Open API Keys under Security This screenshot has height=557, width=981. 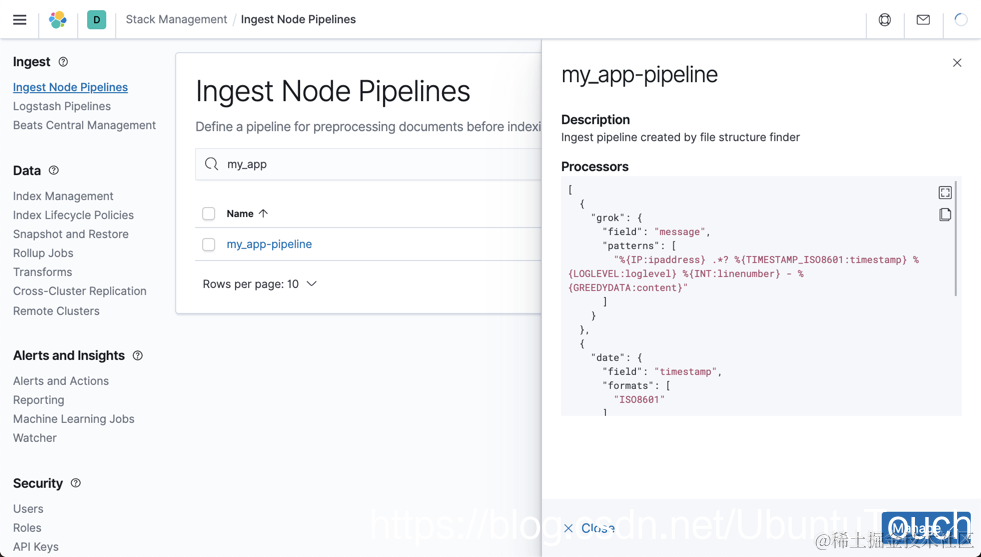(36, 546)
